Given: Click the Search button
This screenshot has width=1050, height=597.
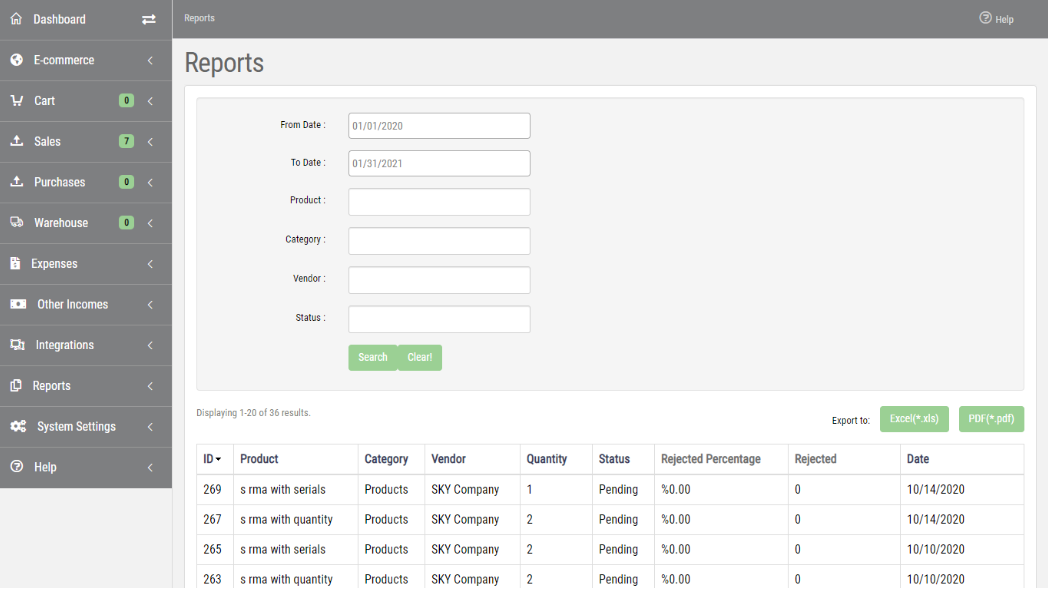Looking at the screenshot, I should [x=372, y=357].
